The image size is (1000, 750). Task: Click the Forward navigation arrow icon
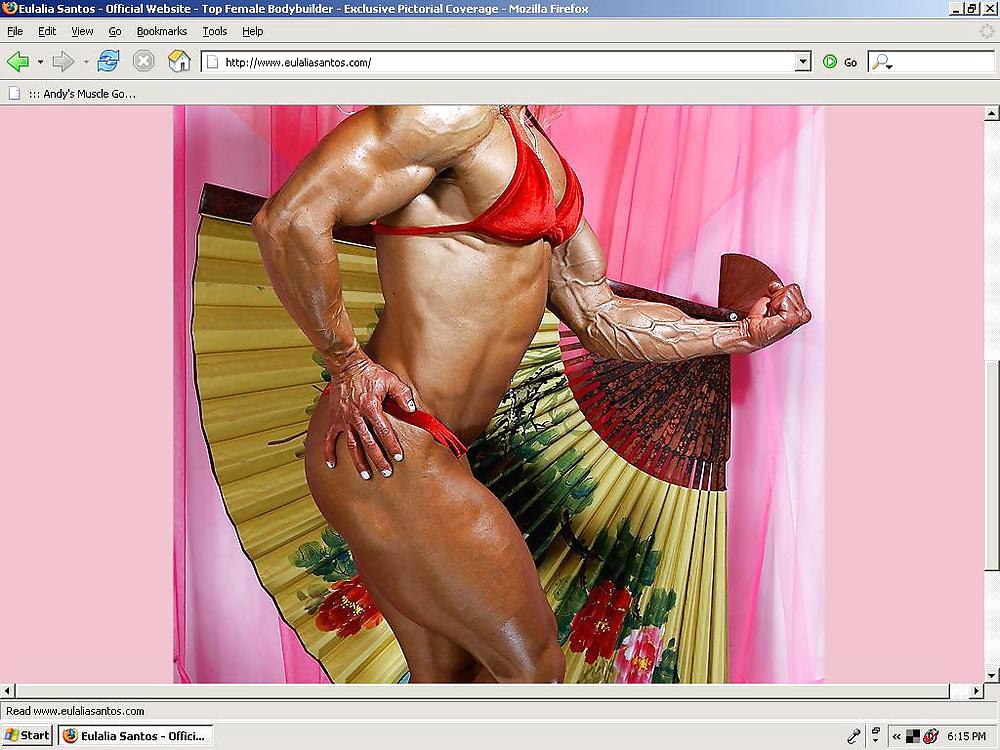click(x=62, y=61)
